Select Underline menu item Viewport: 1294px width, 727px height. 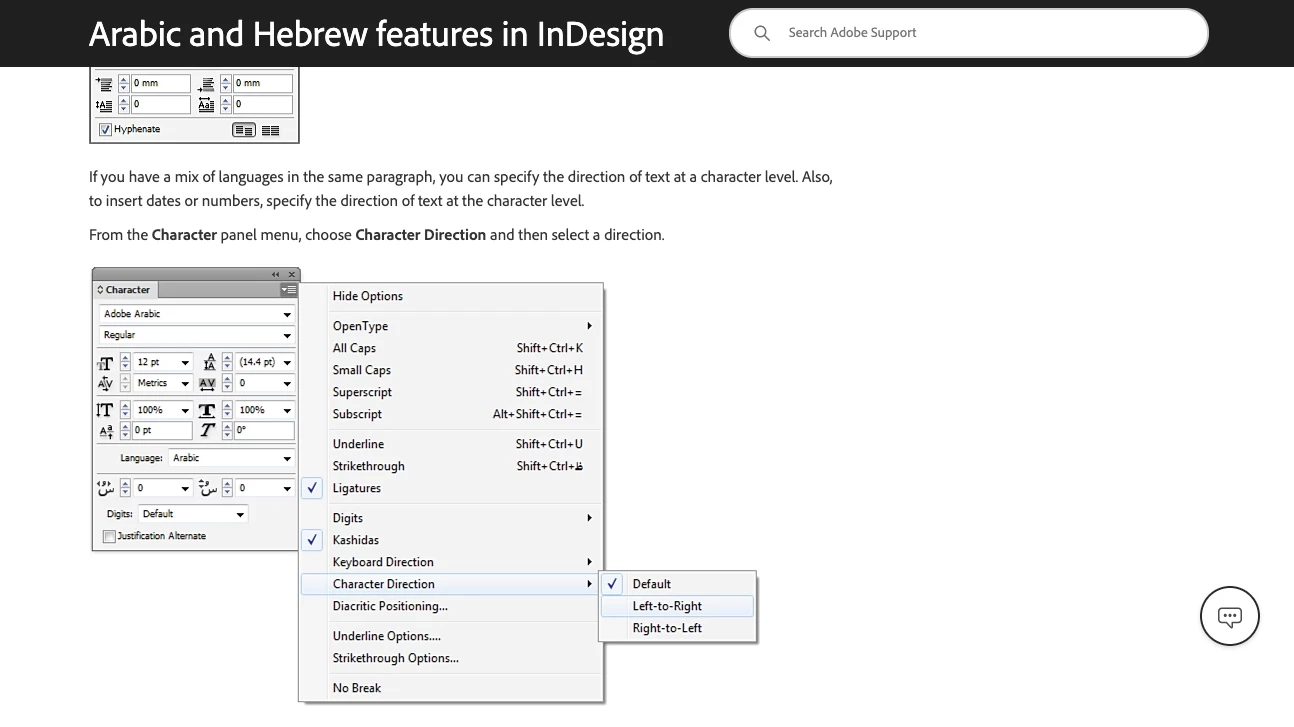point(358,444)
